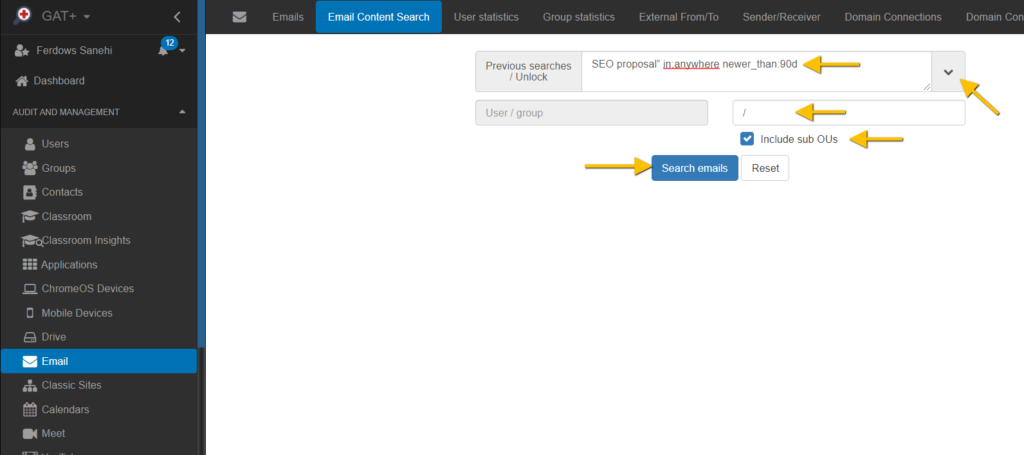Select the Email Content Search tab
The image size is (1024, 455).
coord(378,17)
